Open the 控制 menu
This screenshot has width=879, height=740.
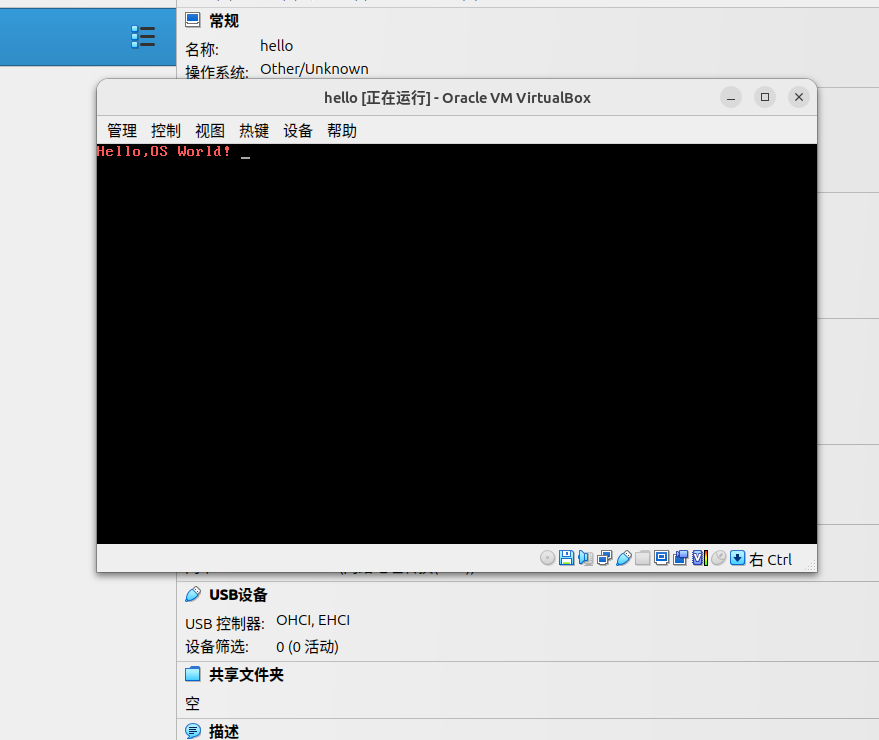(x=165, y=130)
